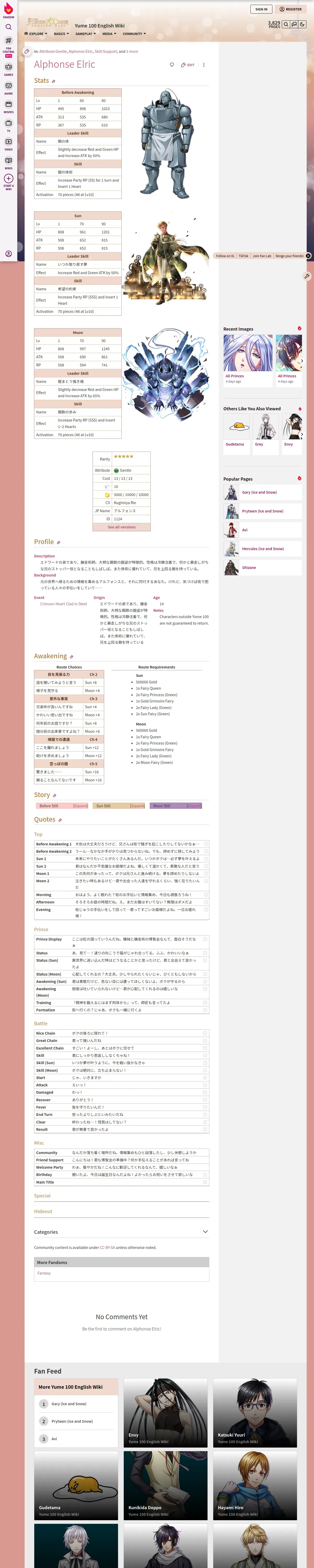Dismiss the Follow on IG banner
314x1568 pixels.
click(309, 256)
